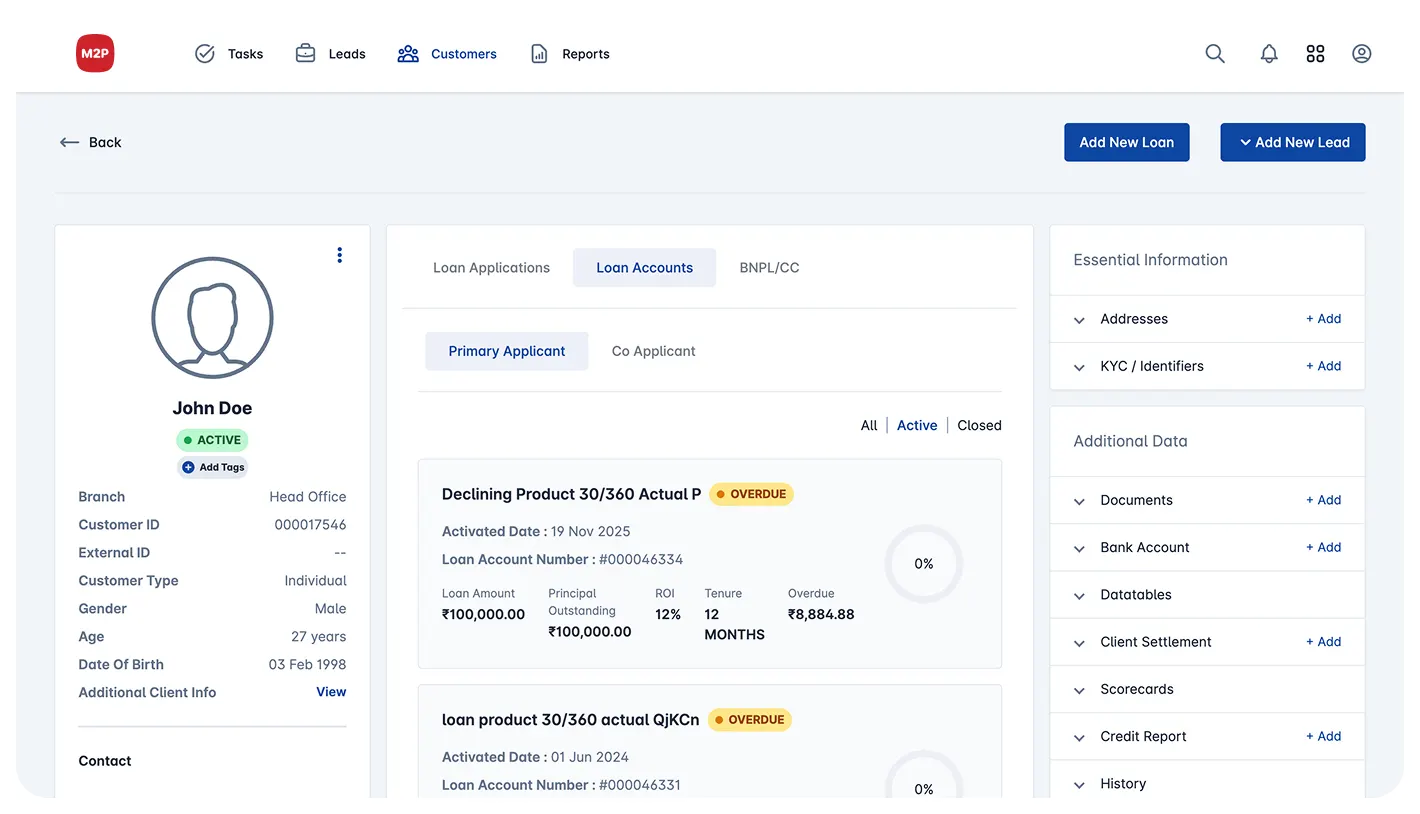View Additional Client Info
Screen dimensions: 1420x814
tap(331, 692)
